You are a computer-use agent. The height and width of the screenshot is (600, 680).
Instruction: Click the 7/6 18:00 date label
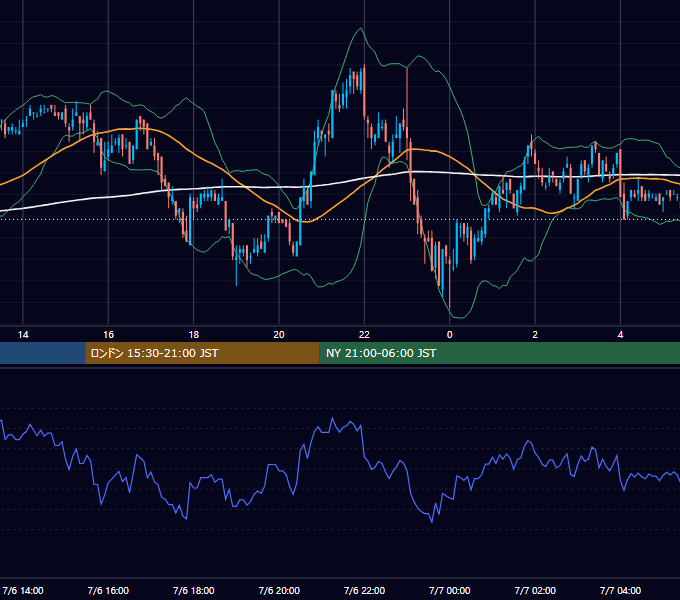[194, 590]
